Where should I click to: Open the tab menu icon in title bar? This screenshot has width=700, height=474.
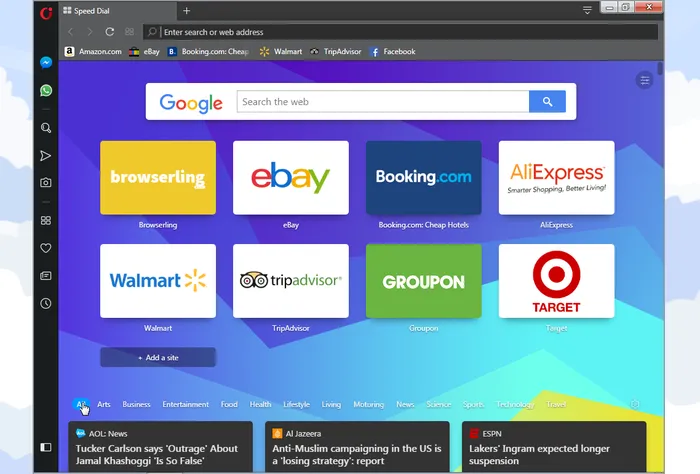tap(587, 10)
